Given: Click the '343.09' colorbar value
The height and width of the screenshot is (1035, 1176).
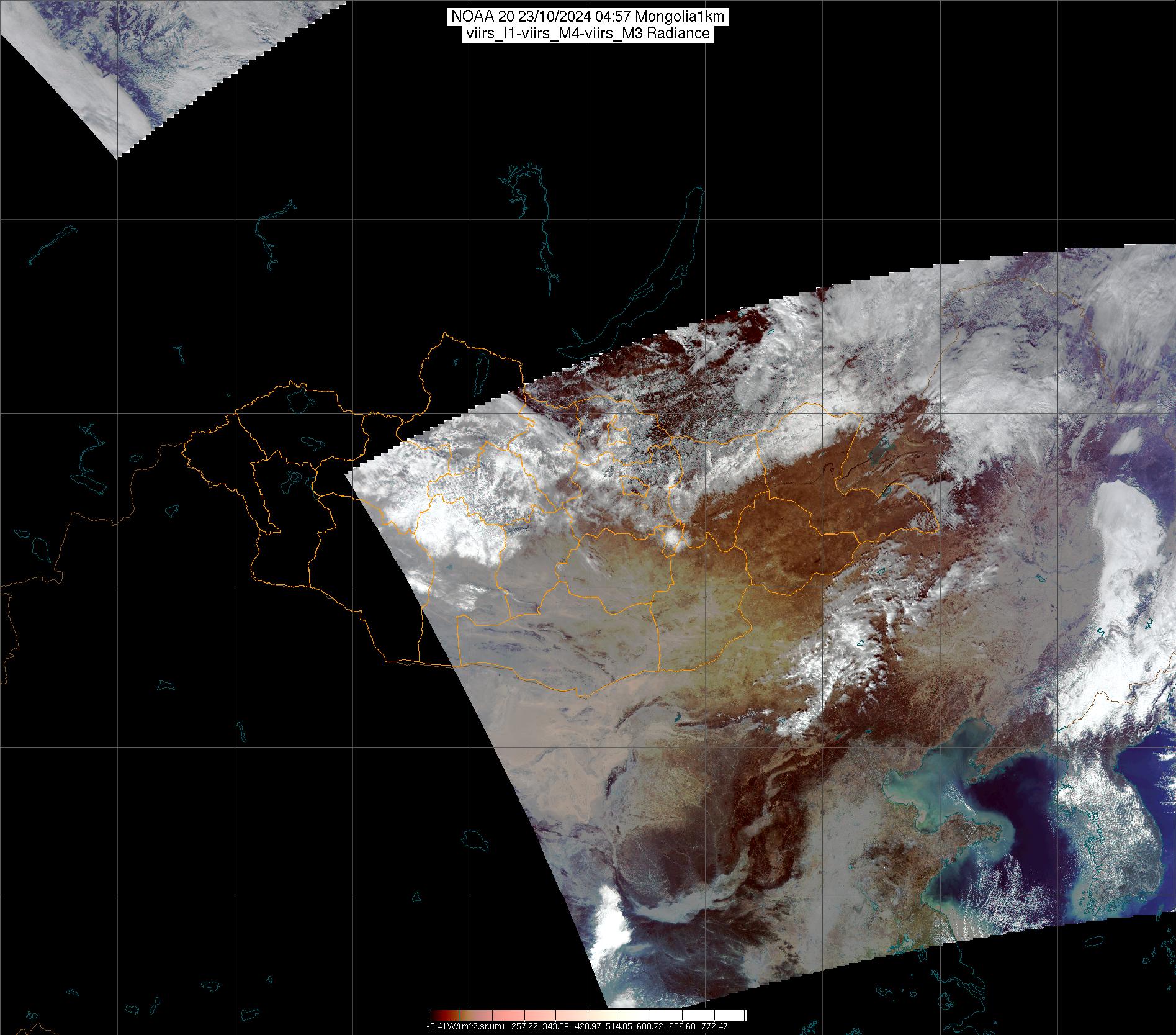Looking at the screenshot, I should [555, 1026].
